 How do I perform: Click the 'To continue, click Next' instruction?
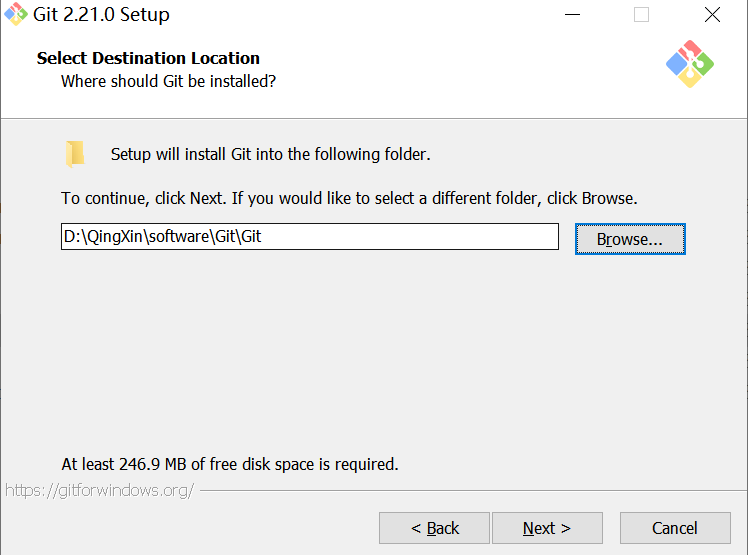tap(349, 198)
